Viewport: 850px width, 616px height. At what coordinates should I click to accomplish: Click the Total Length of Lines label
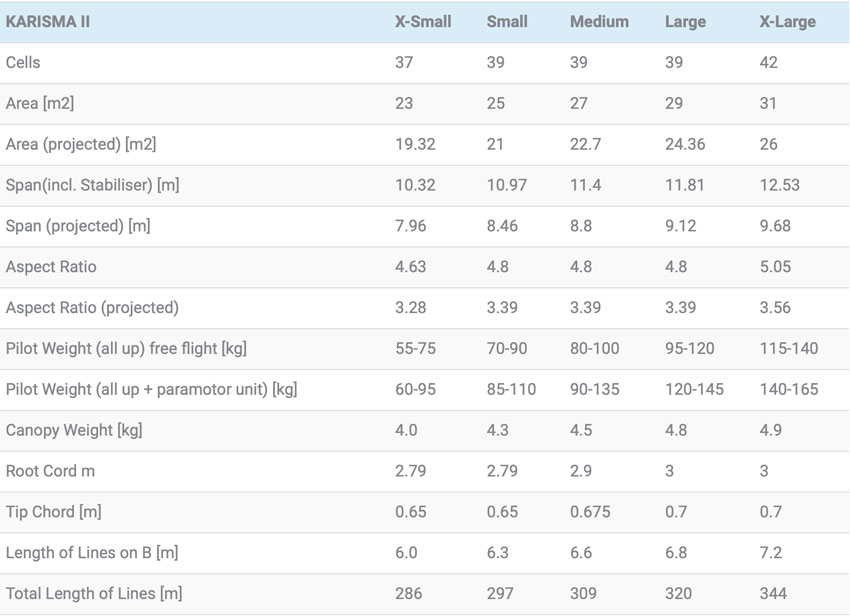pos(94,594)
